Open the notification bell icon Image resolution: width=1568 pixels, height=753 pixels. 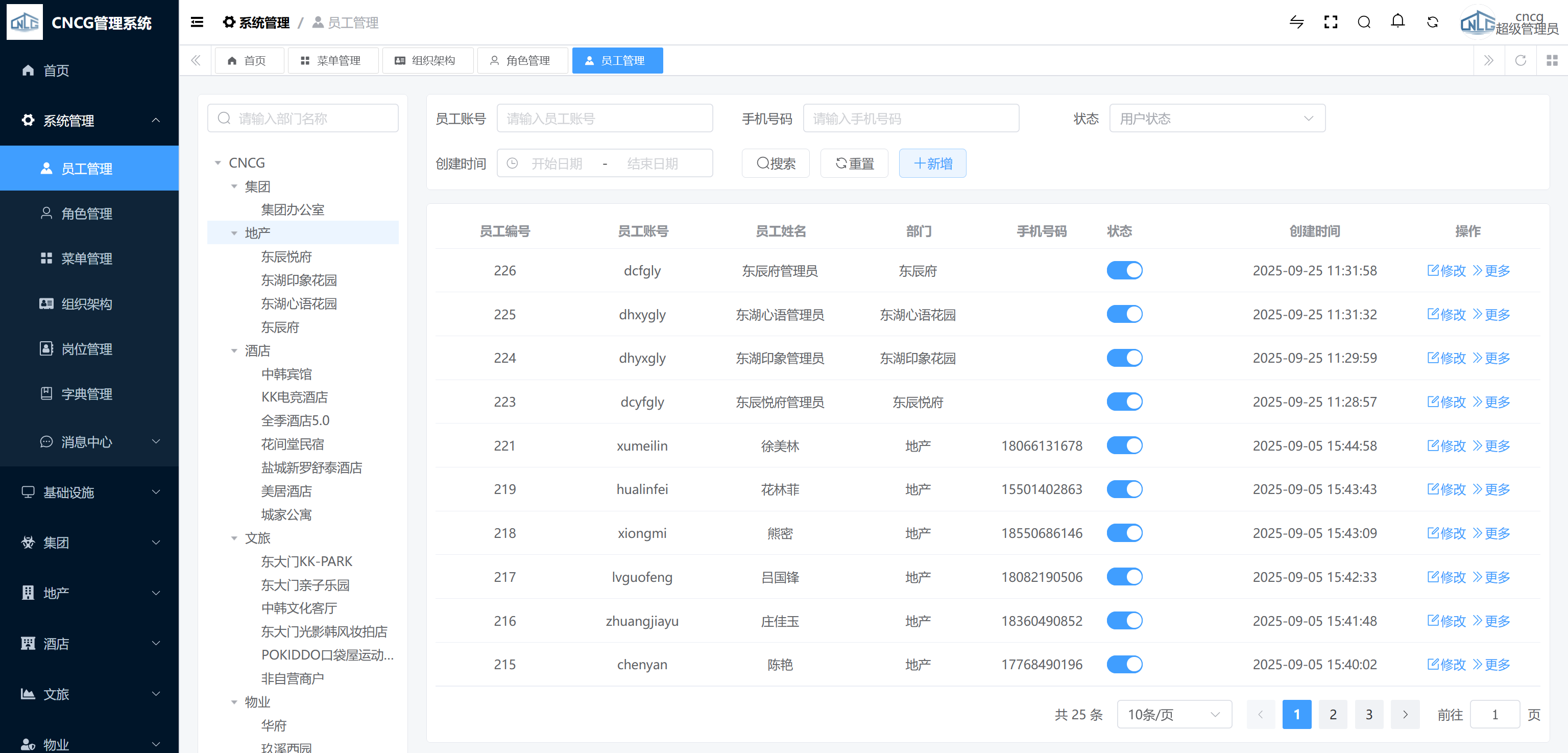pos(1397,22)
